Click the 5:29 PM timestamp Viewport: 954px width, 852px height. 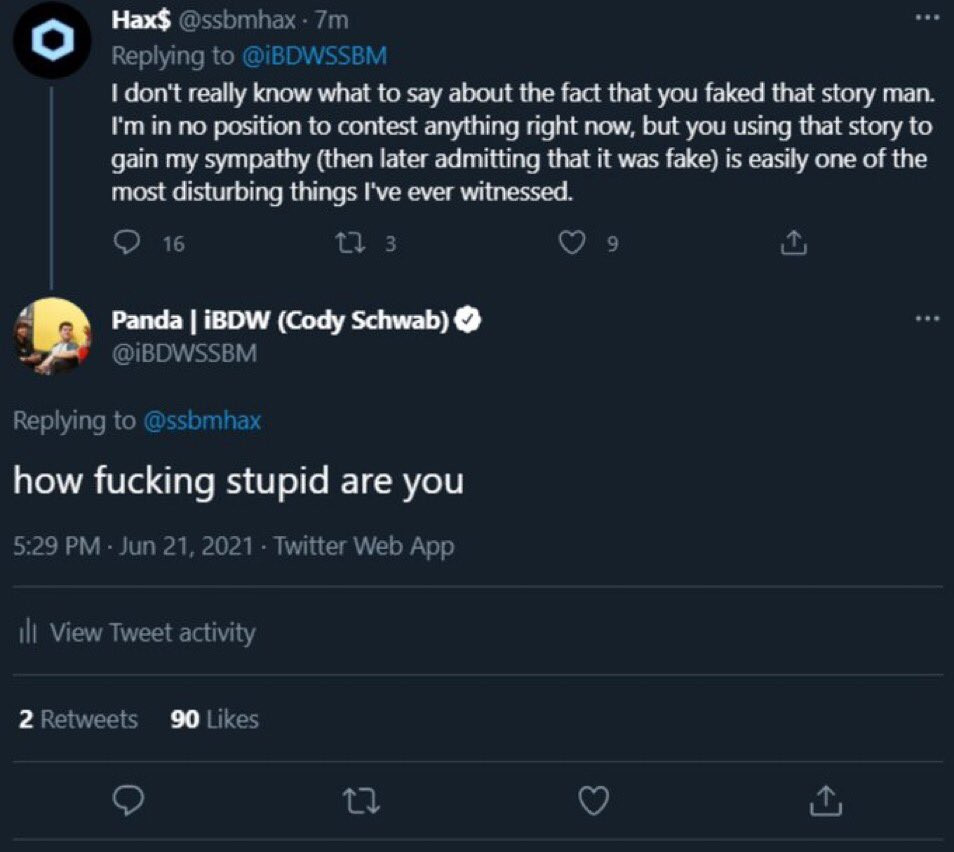[56, 546]
